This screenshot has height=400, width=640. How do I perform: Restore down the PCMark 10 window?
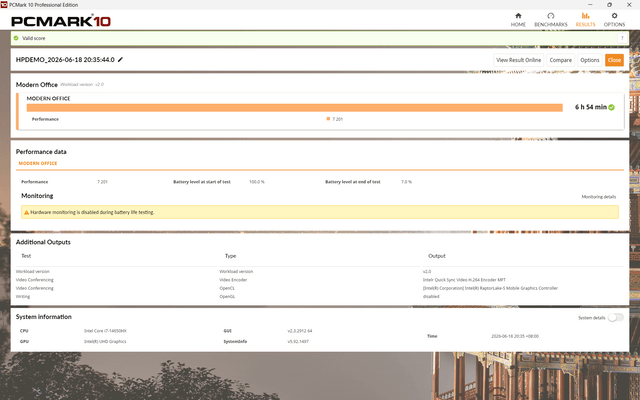[609, 4]
